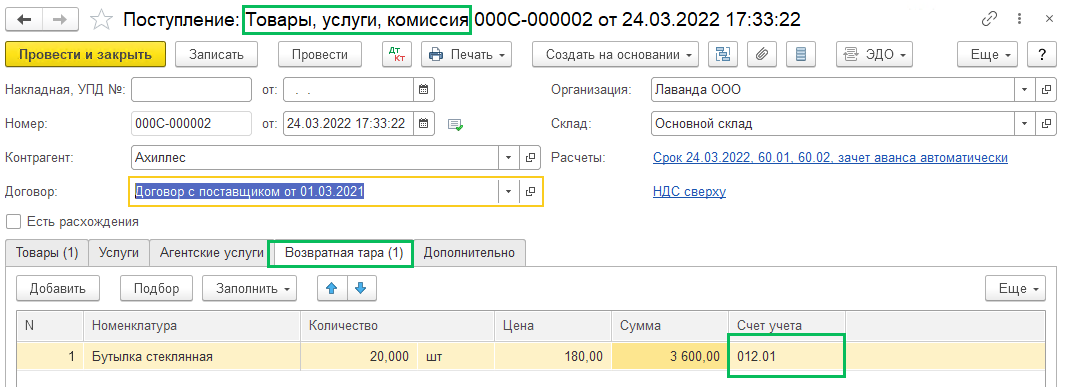Screen dimensions: 1068x387
Task: Switch to Товары (1) tab
Action: point(47,253)
